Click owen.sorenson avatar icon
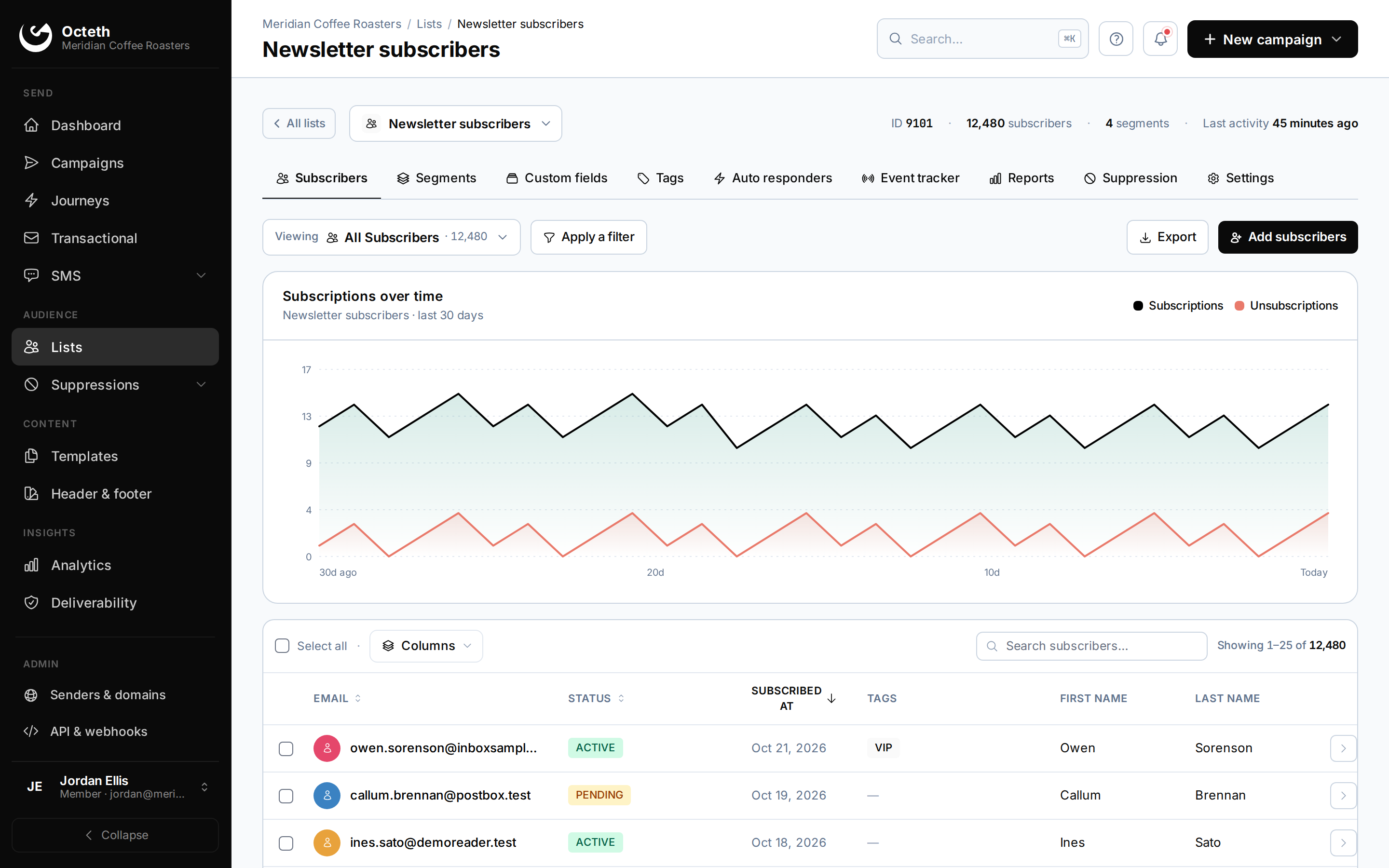The height and width of the screenshot is (868, 1389). pos(327,748)
